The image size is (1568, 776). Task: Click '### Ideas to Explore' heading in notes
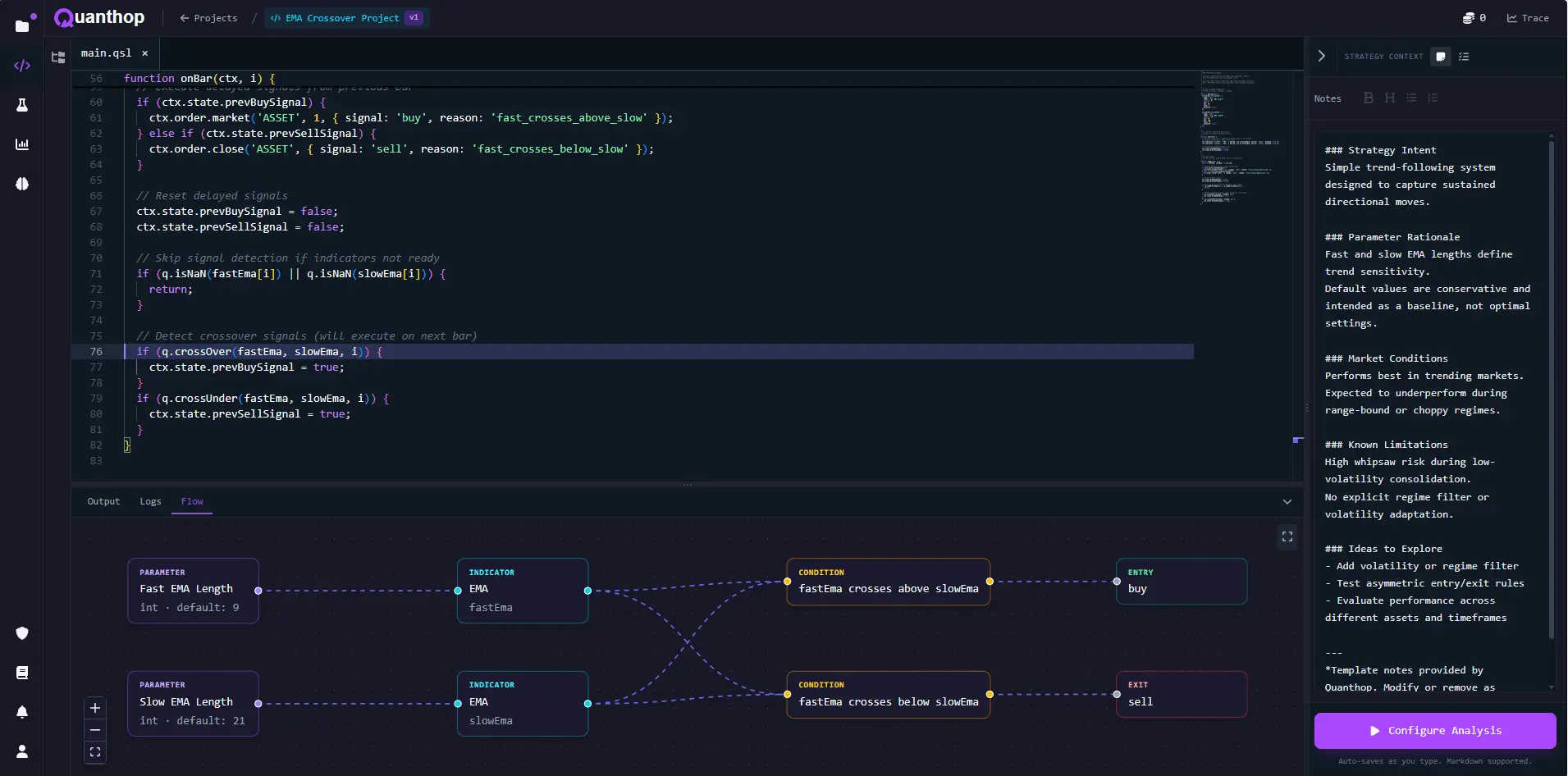(1383, 549)
